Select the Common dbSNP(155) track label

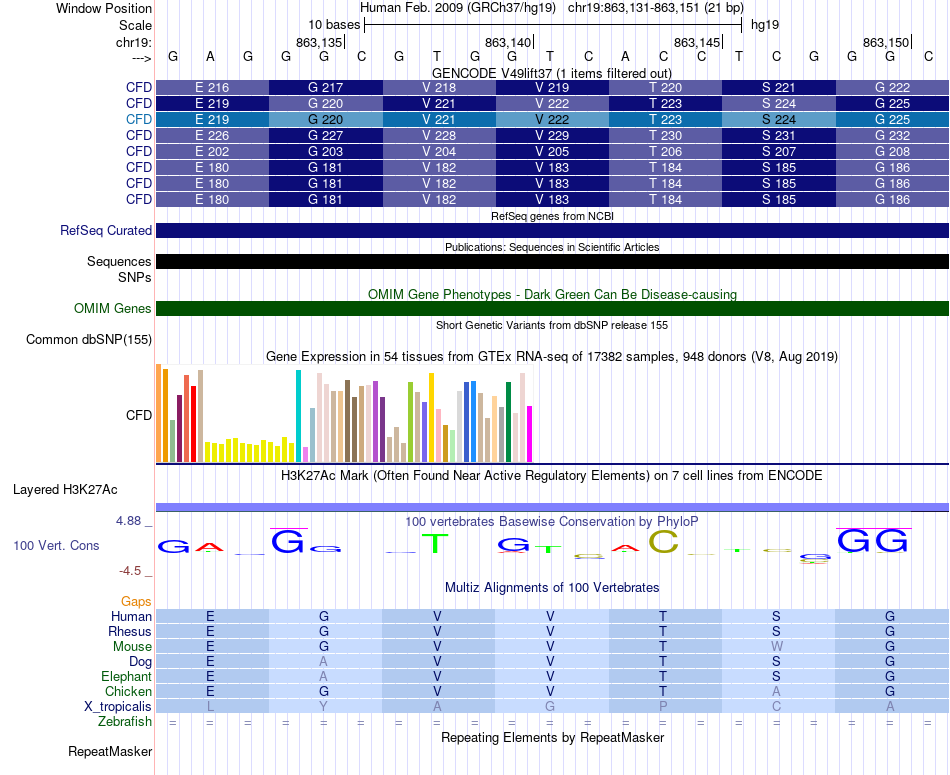[x=88, y=339]
